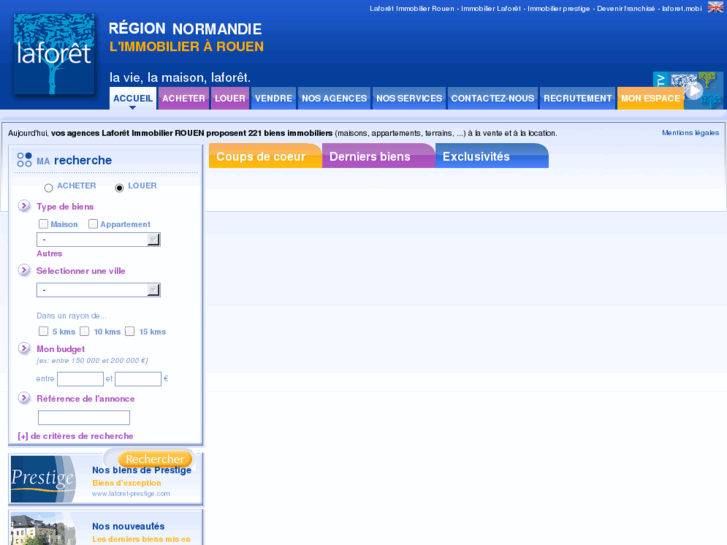Follow the laforet.mobi top link

click(682, 8)
